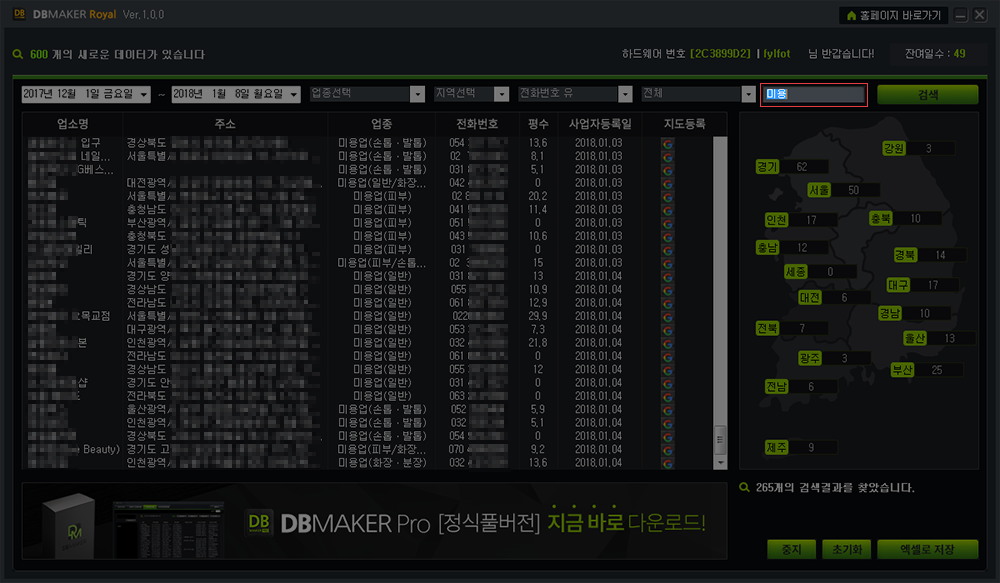Open Google map icon for 21.8 평수 row
The height and width of the screenshot is (583, 1000).
tap(667, 344)
